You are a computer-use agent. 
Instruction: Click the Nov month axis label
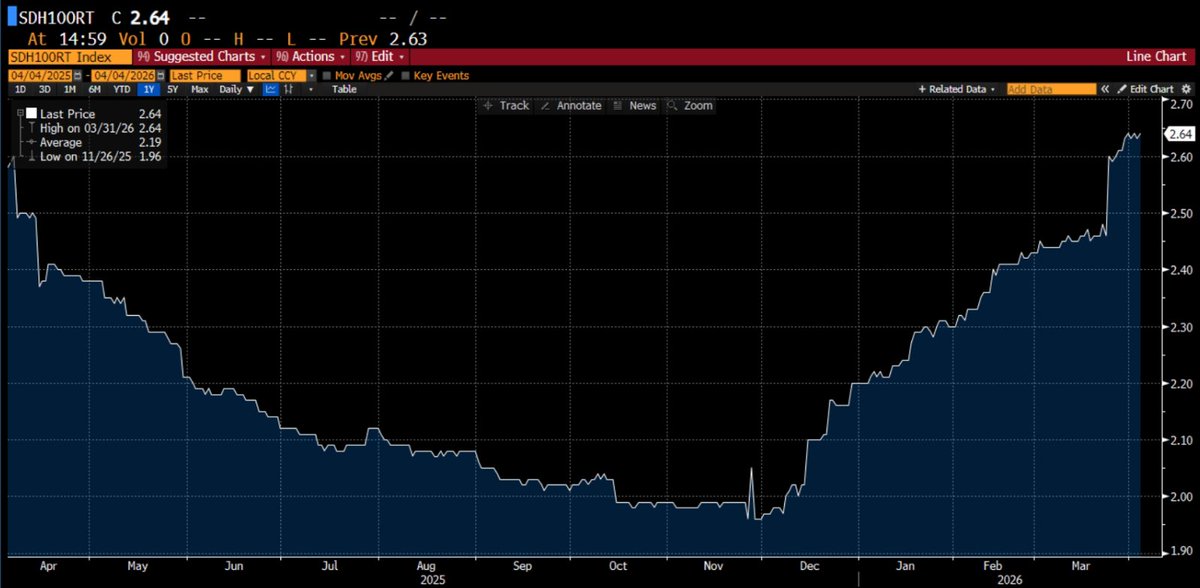(712, 565)
